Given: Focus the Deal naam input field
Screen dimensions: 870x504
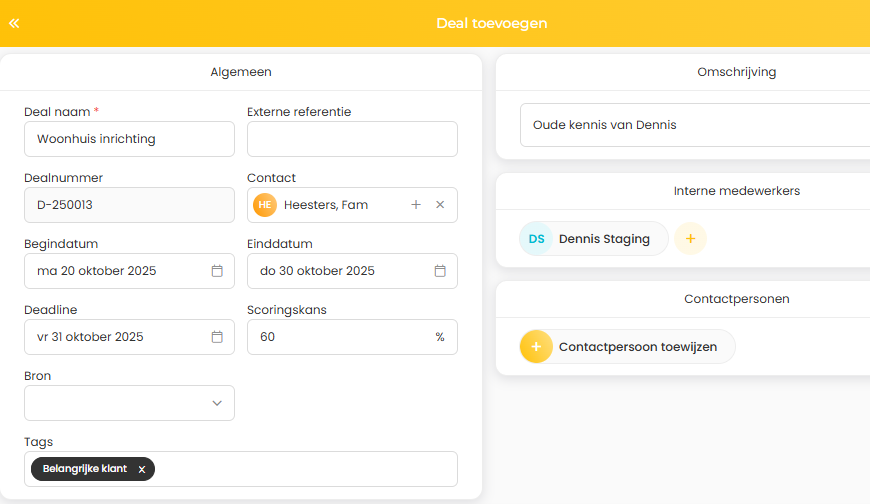Looking at the screenshot, I should point(129,139).
